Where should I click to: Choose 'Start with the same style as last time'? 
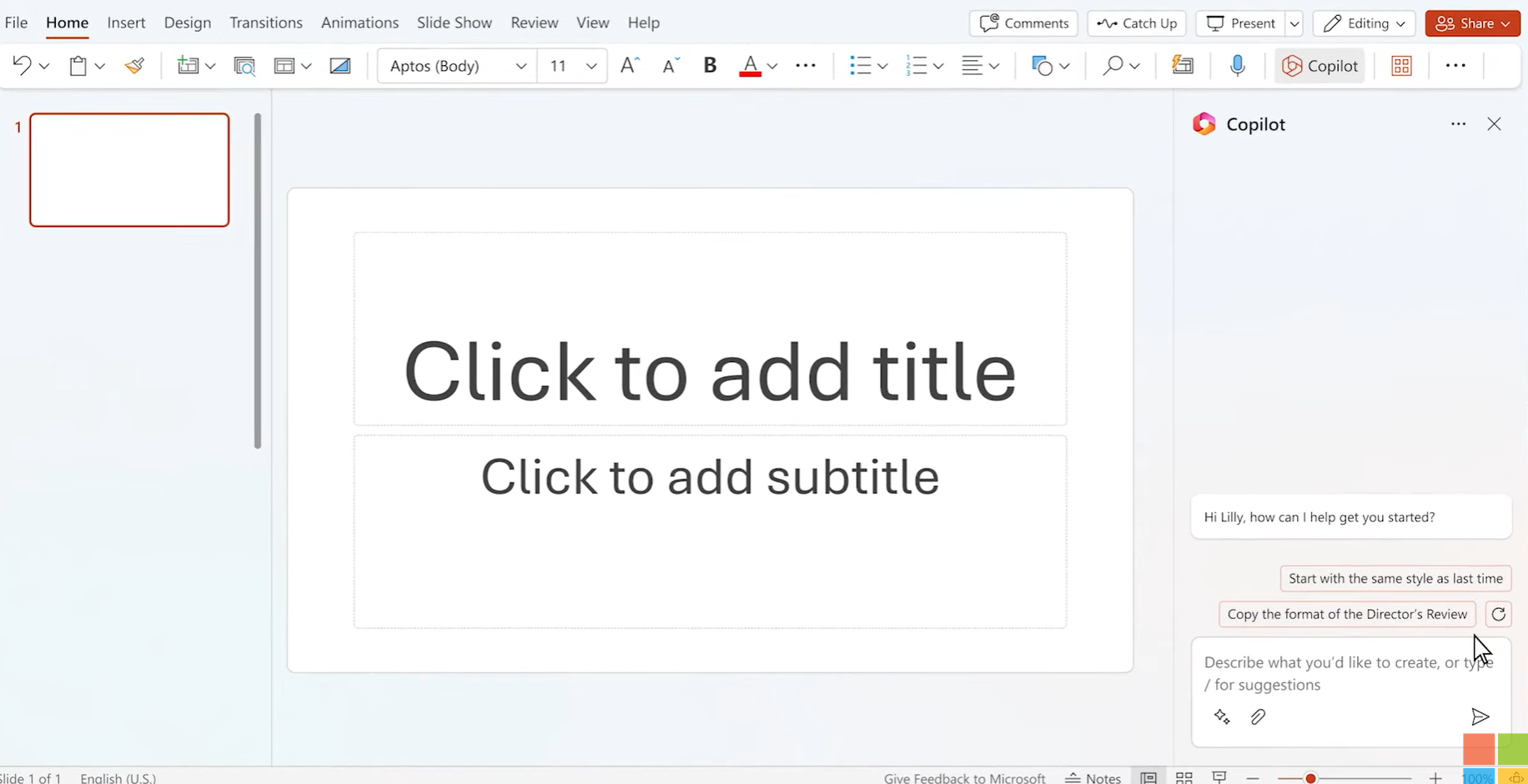click(1395, 579)
